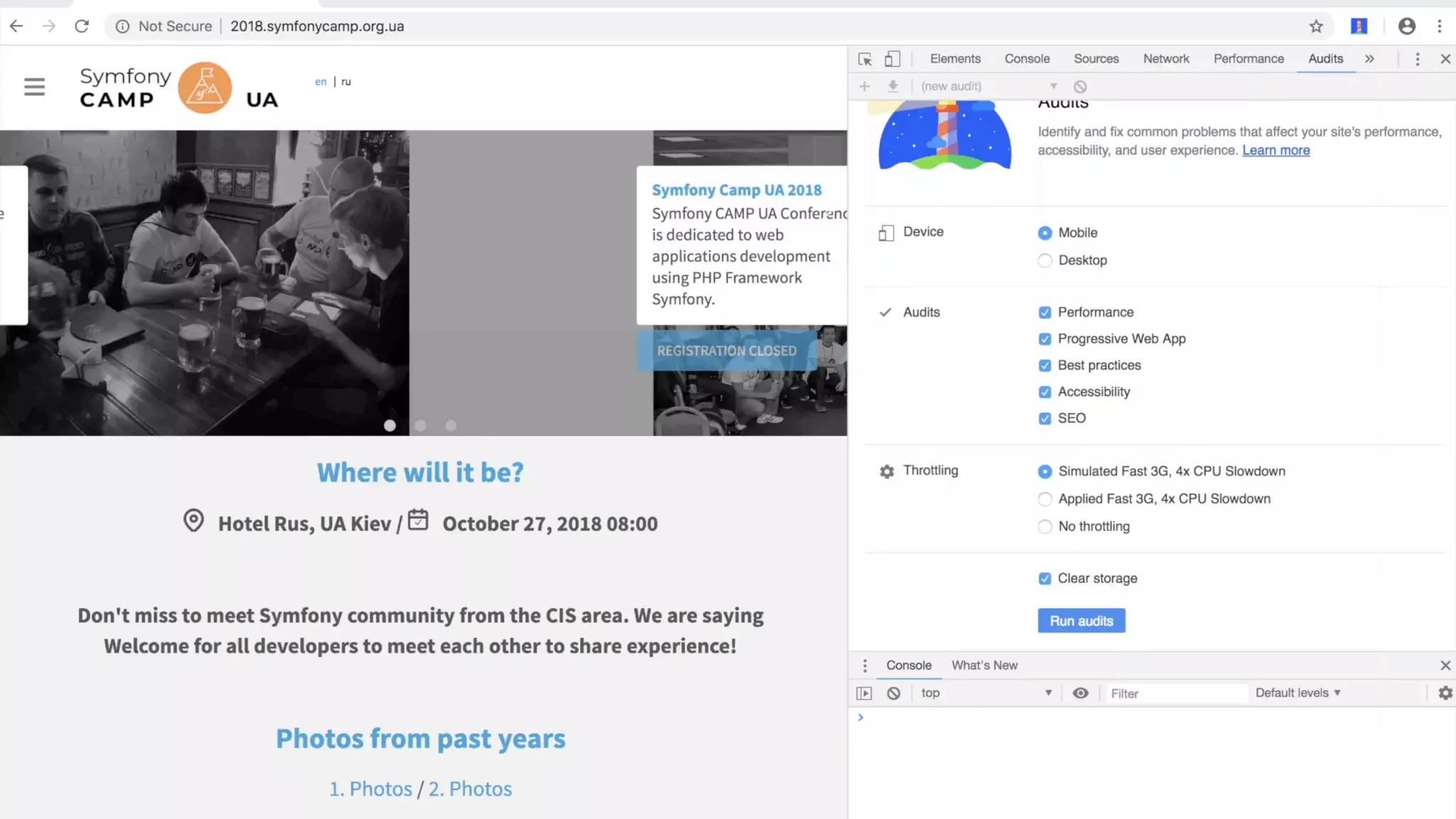Open the top context selector dropdown
Viewport: 1456px width, 819px height.
pos(985,693)
